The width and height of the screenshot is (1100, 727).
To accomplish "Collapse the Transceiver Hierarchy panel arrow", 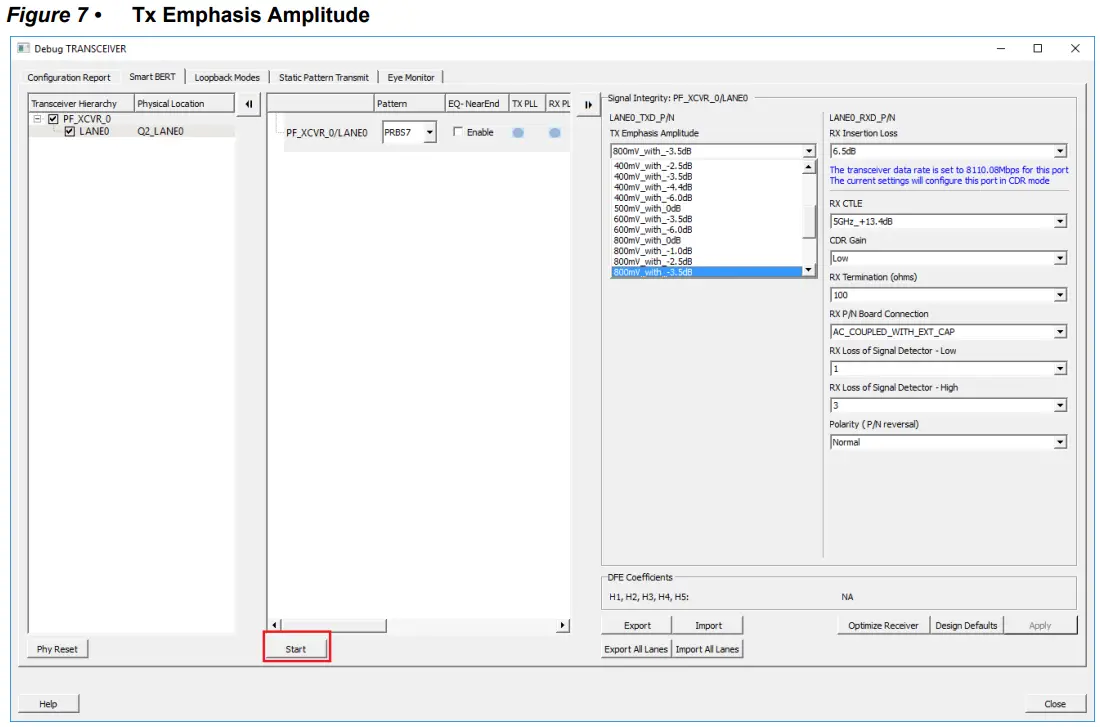I will [x=248, y=103].
